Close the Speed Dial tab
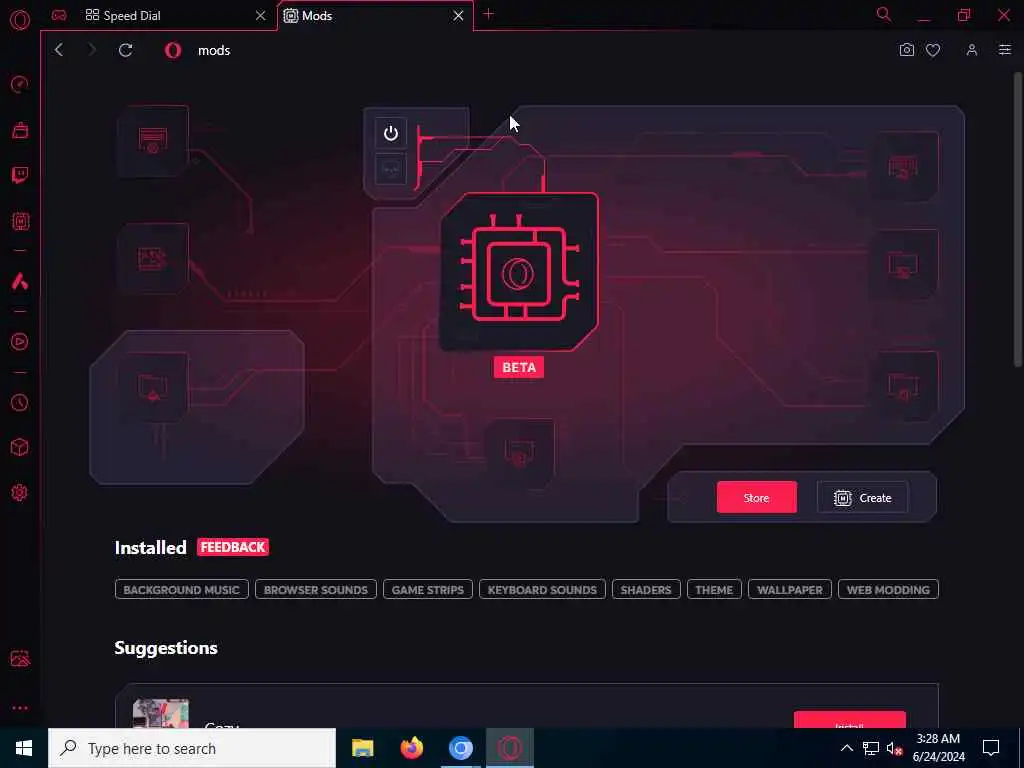The height and width of the screenshot is (768, 1024). (261, 16)
